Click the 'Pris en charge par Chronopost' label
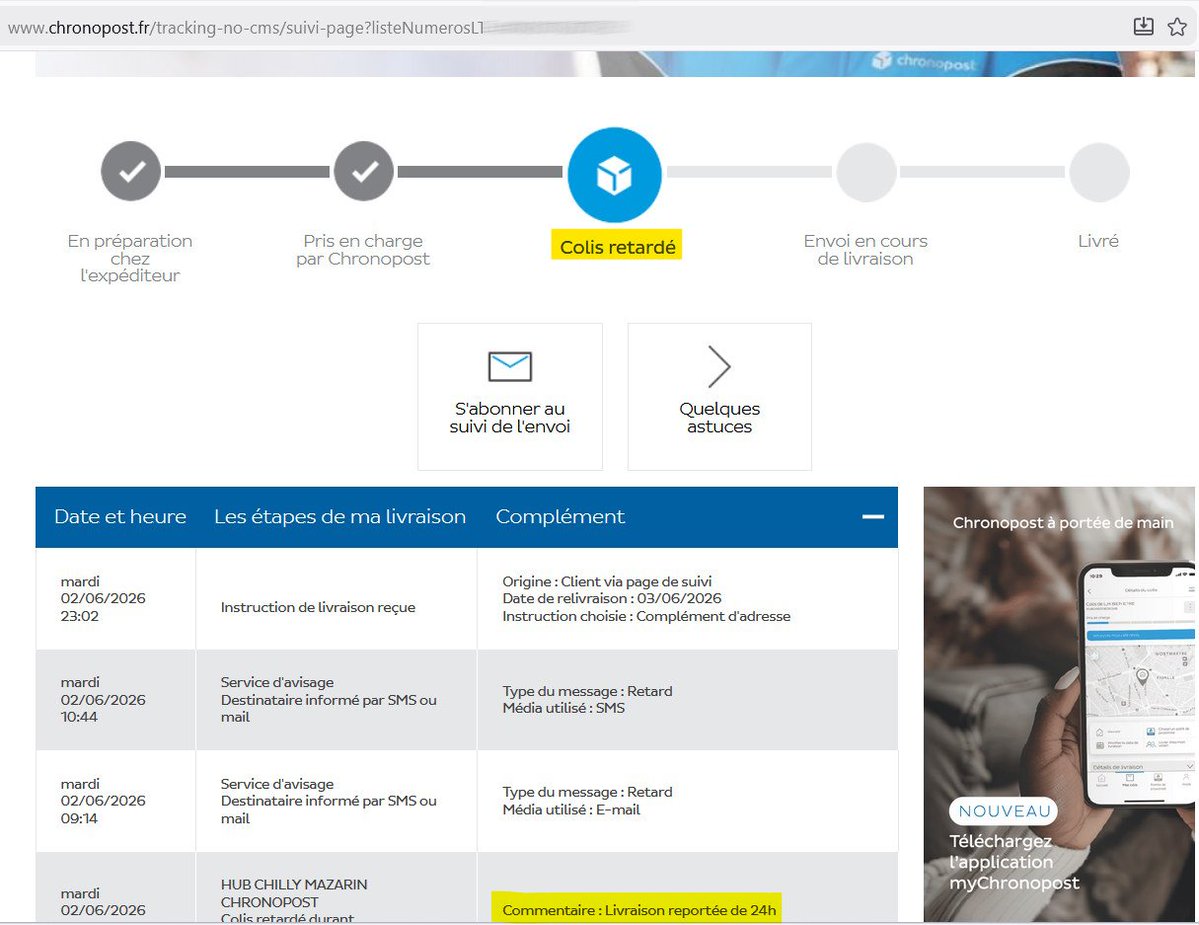 click(x=363, y=250)
